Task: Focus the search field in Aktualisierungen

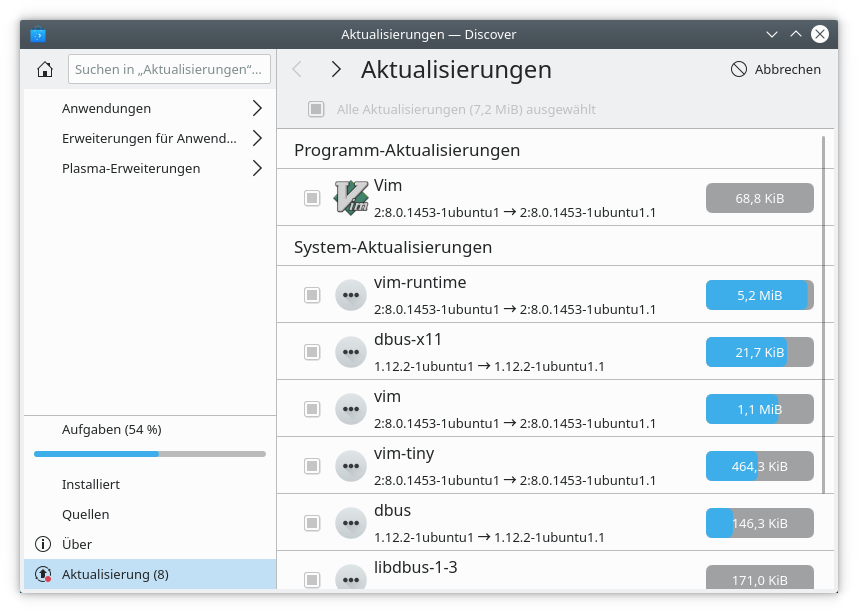Action: coord(170,70)
